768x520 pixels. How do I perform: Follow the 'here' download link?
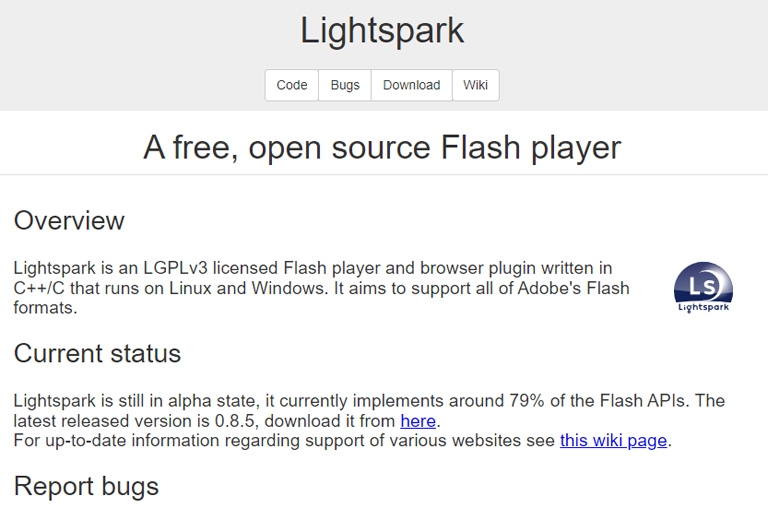(x=418, y=421)
